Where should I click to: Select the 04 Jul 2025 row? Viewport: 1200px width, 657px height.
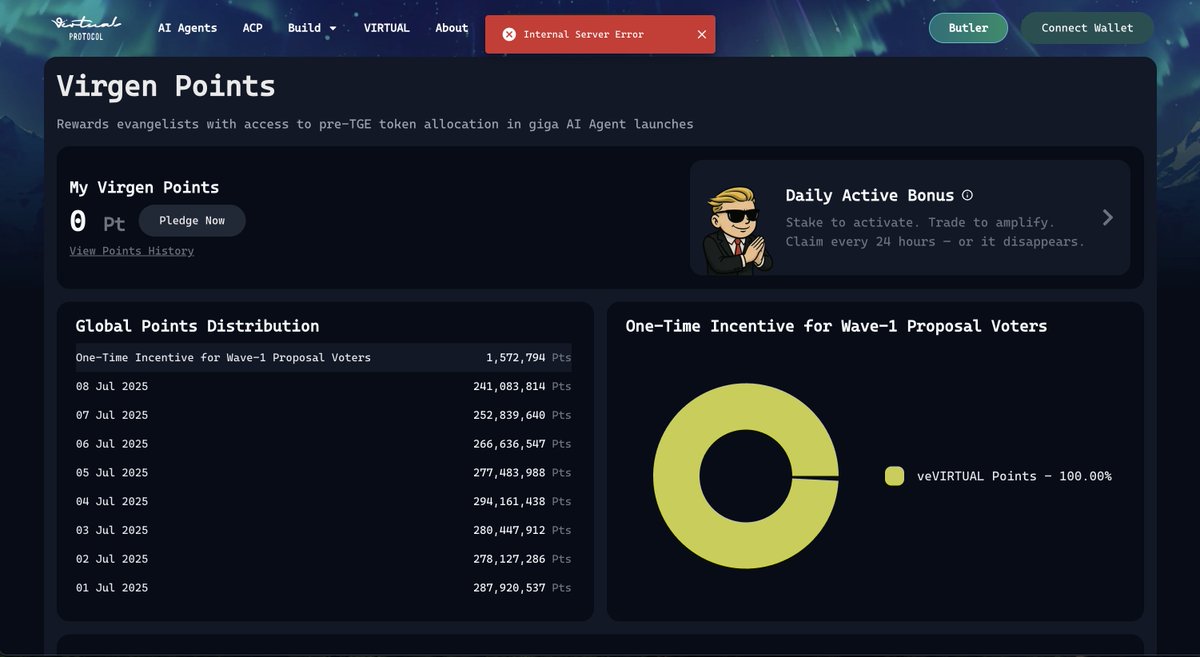point(323,502)
